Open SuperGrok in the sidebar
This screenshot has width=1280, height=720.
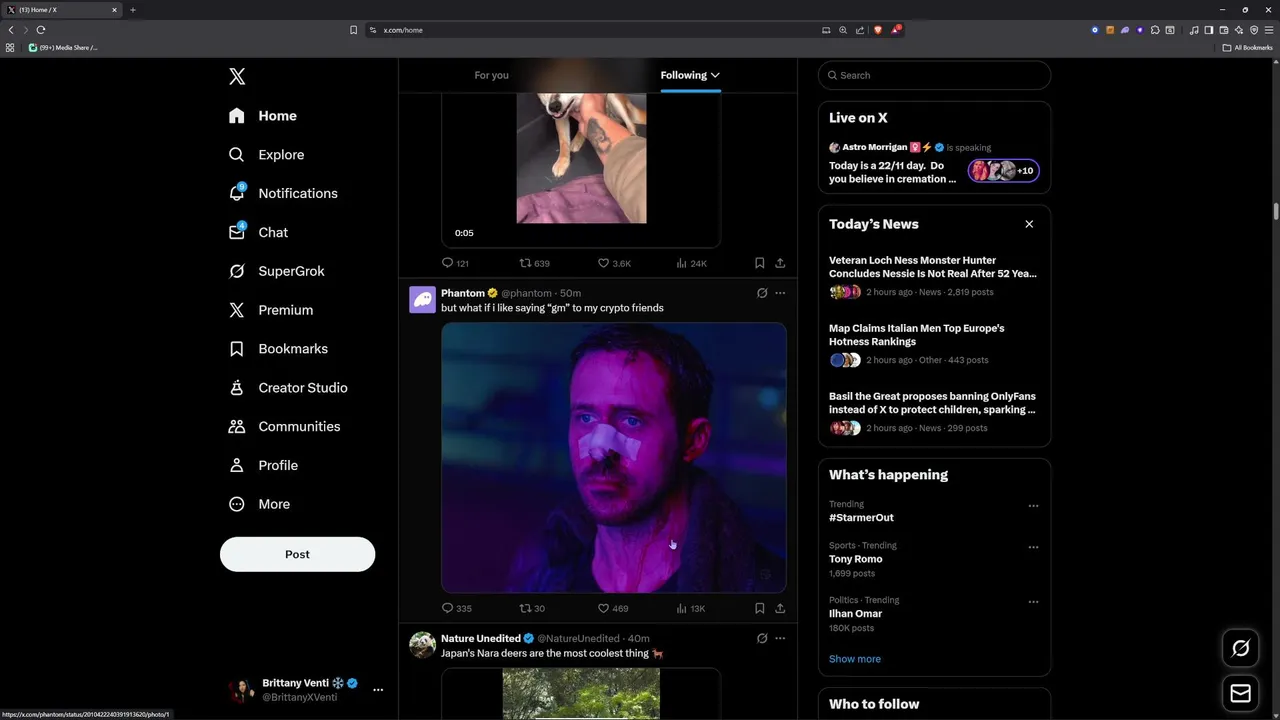pyautogui.click(x=277, y=271)
